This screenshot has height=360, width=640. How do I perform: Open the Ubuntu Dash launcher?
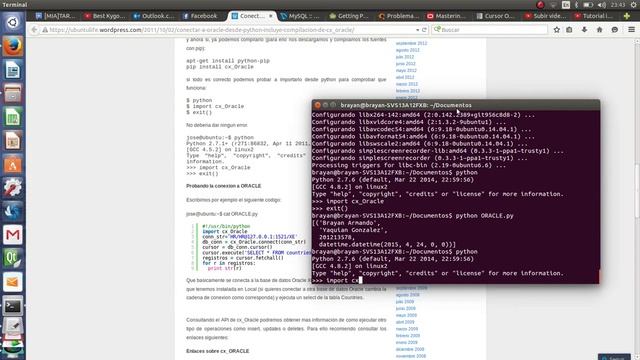13,22
